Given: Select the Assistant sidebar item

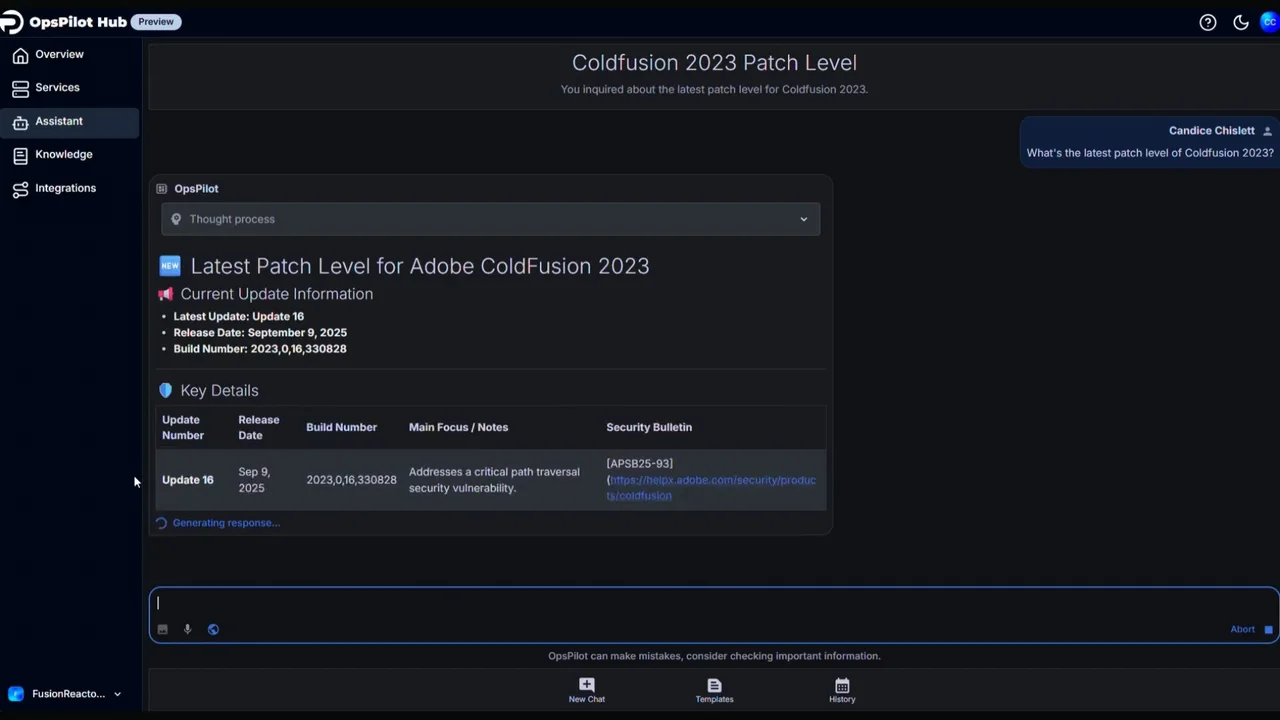Looking at the screenshot, I should click(59, 121).
